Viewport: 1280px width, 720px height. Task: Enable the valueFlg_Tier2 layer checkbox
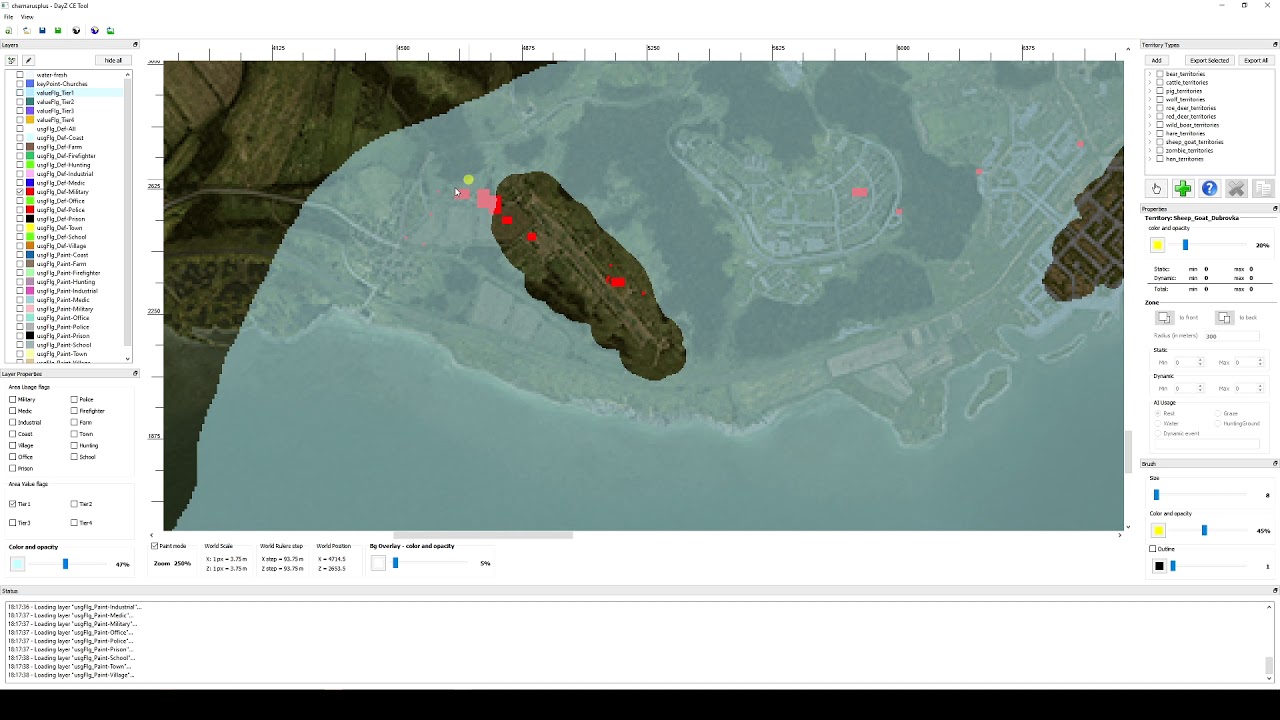click(20, 102)
